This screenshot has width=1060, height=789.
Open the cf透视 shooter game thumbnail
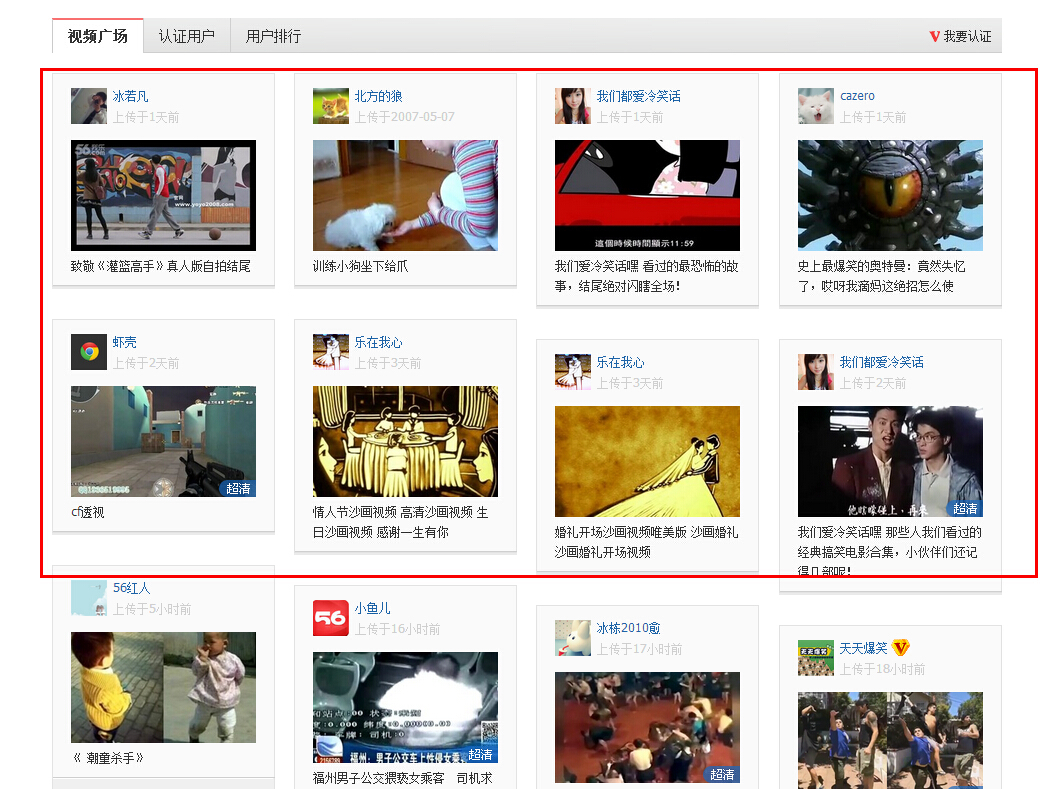[x=163, y=441]
